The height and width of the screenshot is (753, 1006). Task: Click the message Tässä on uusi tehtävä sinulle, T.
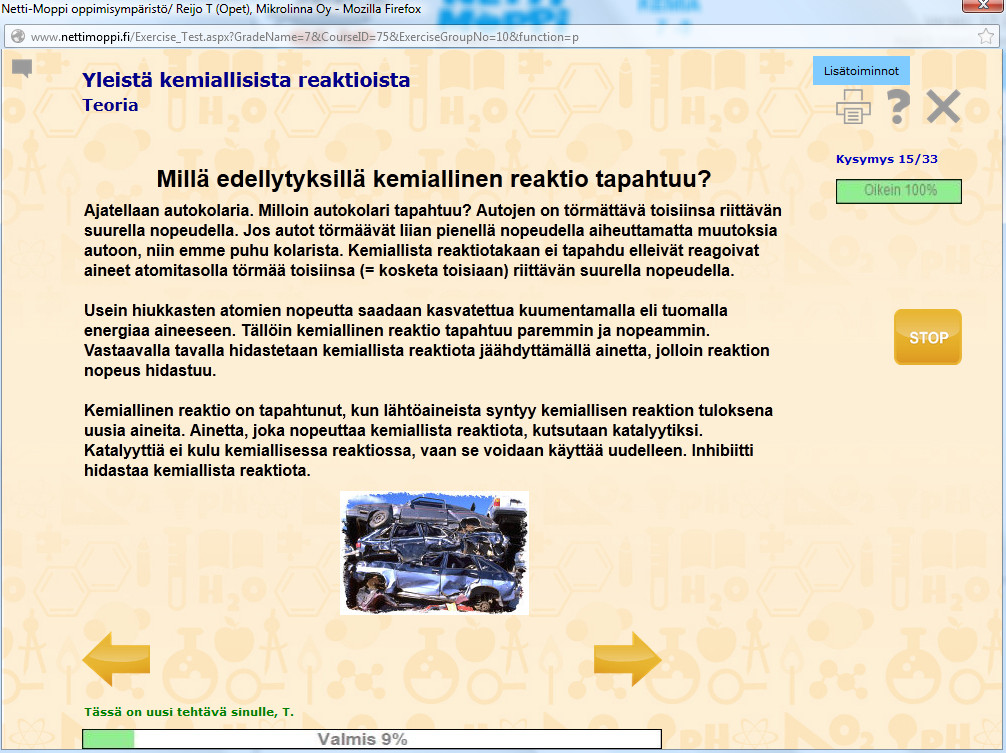coord(189,712)
